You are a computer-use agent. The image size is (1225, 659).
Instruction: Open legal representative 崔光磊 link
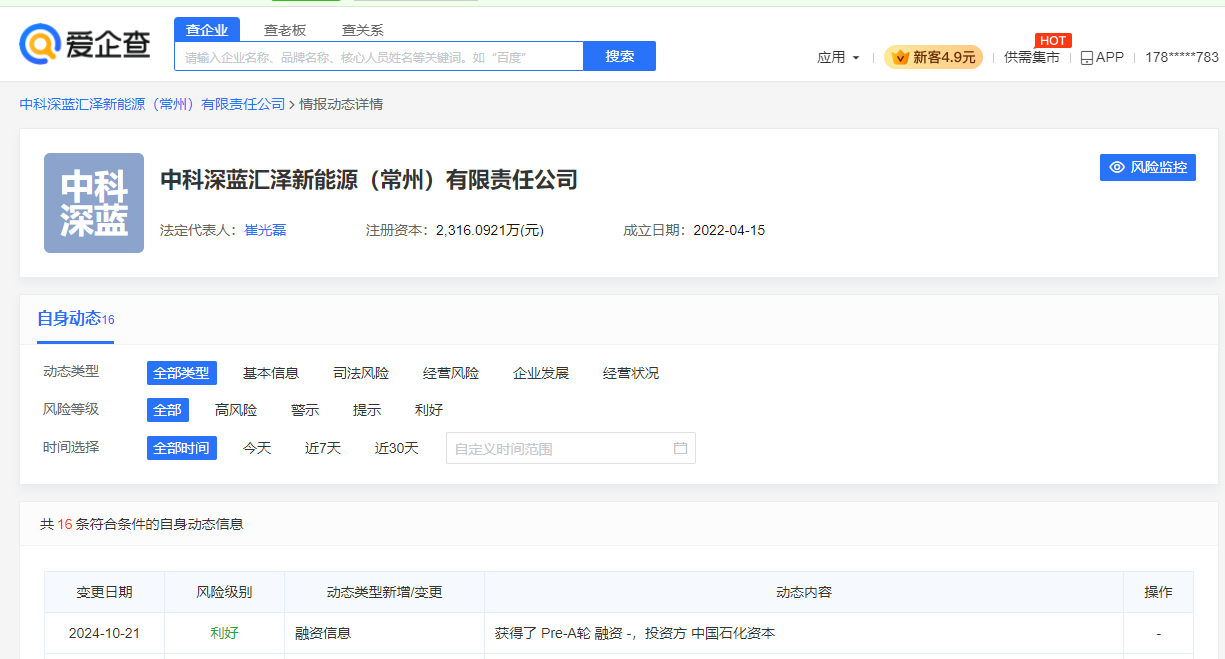[266, 230]
